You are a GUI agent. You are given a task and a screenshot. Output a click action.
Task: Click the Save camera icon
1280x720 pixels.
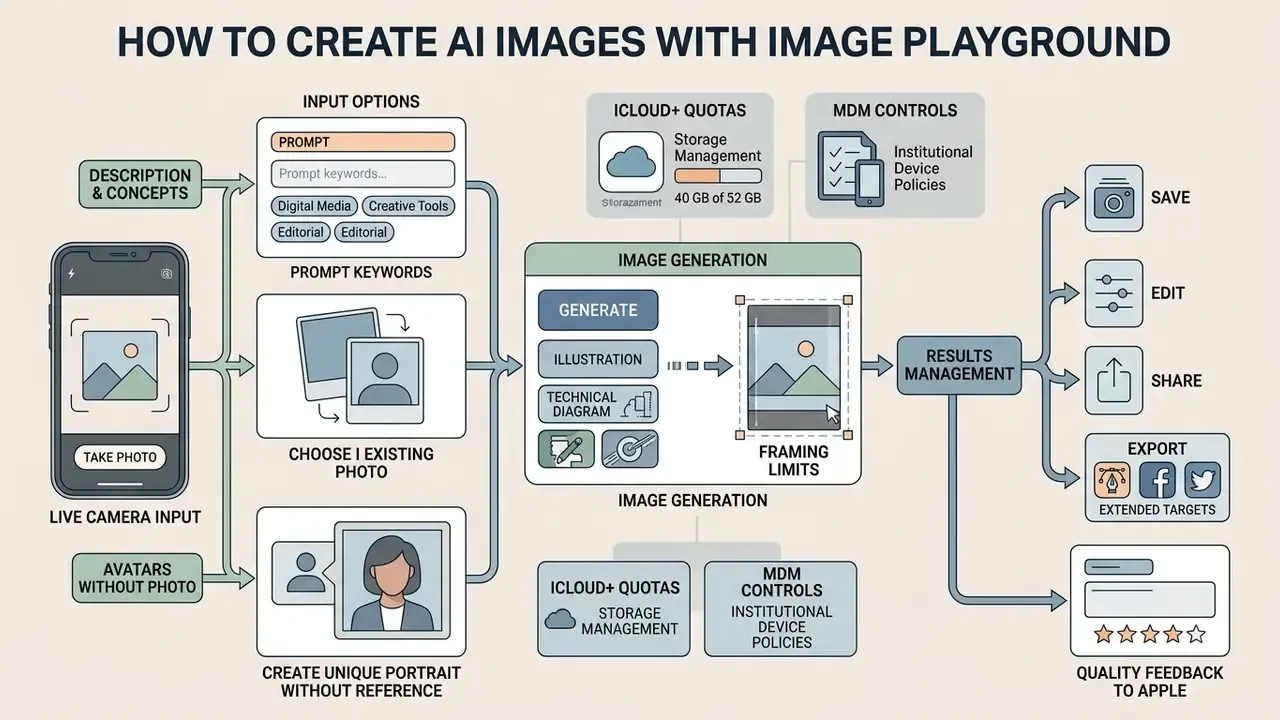coord(1113,198)
